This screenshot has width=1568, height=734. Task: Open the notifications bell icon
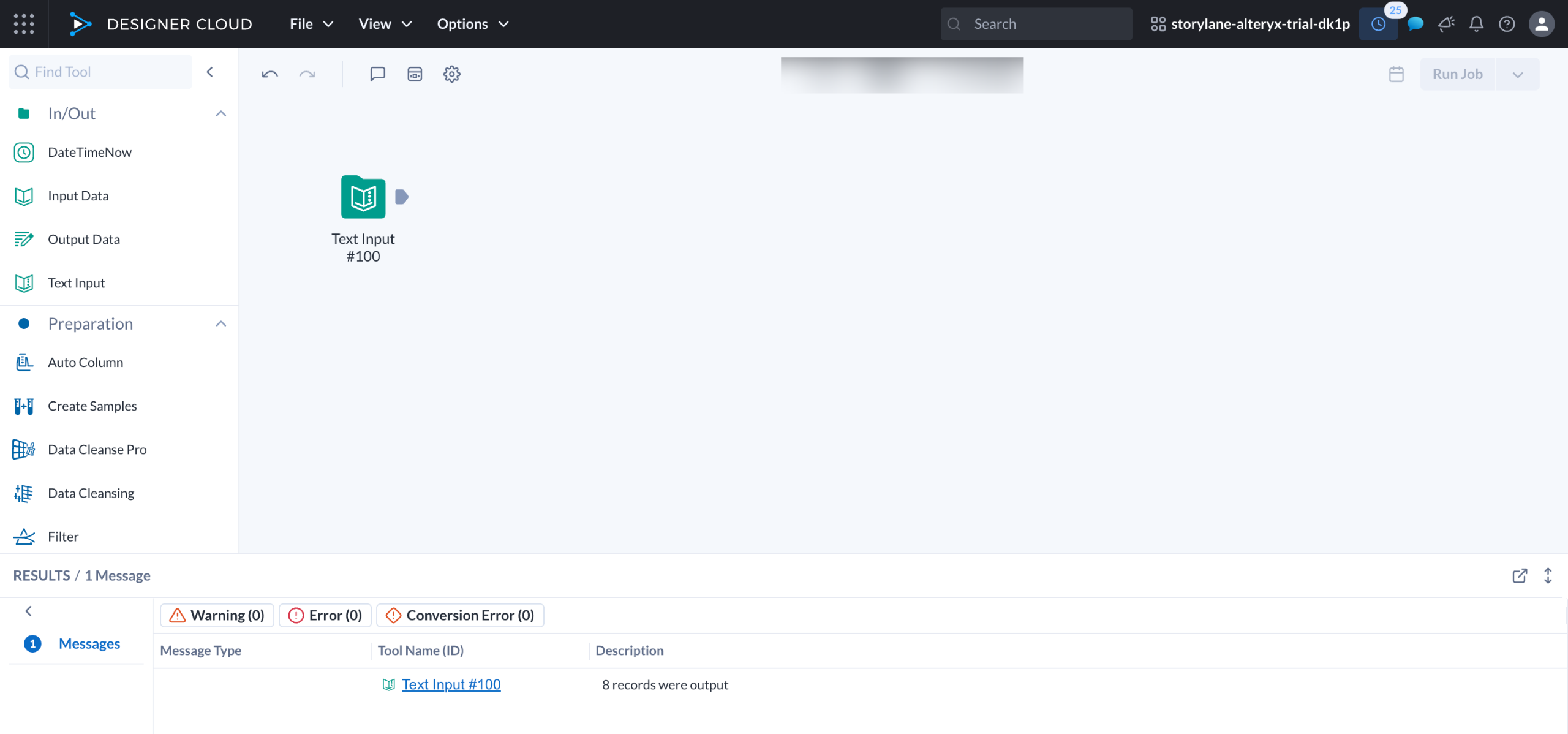1476,24
